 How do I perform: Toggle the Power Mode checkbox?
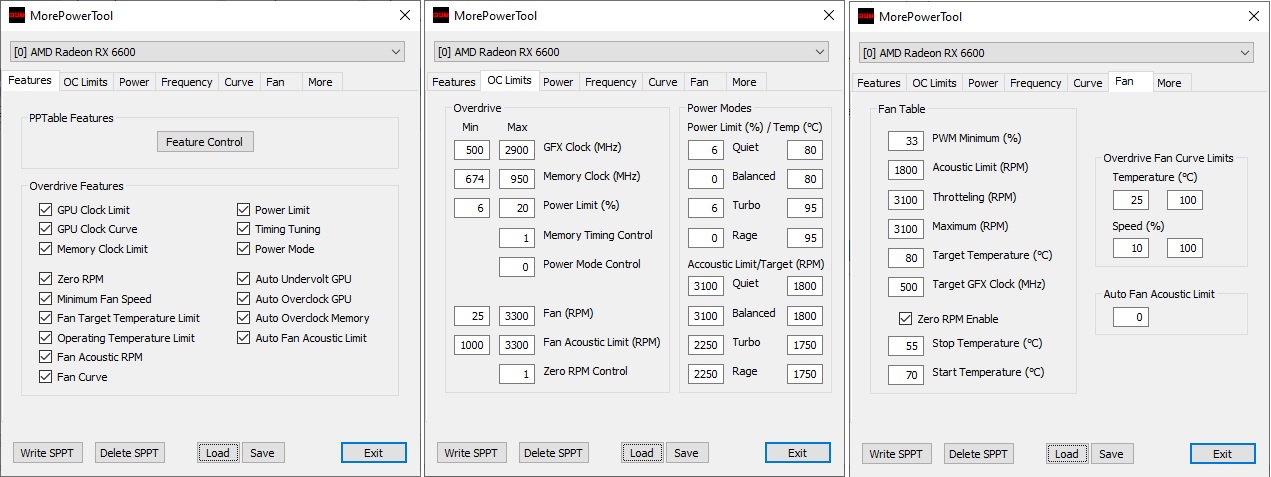(x=244, y=249)
